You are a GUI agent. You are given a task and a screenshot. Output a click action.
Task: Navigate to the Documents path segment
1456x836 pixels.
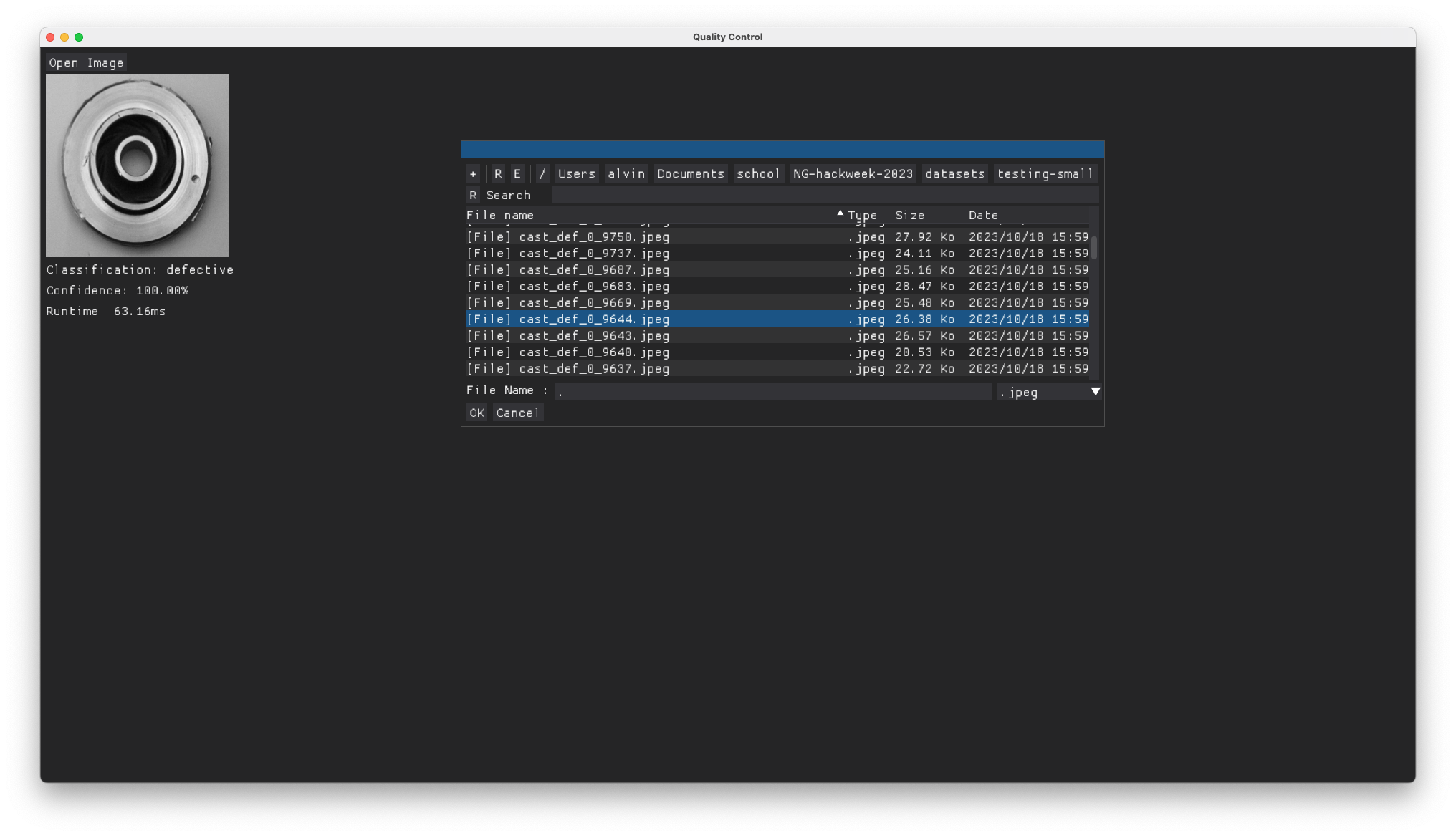pos(690,174)
